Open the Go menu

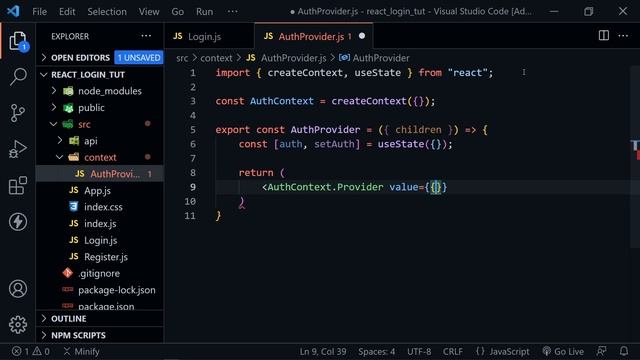pos(178,11)
